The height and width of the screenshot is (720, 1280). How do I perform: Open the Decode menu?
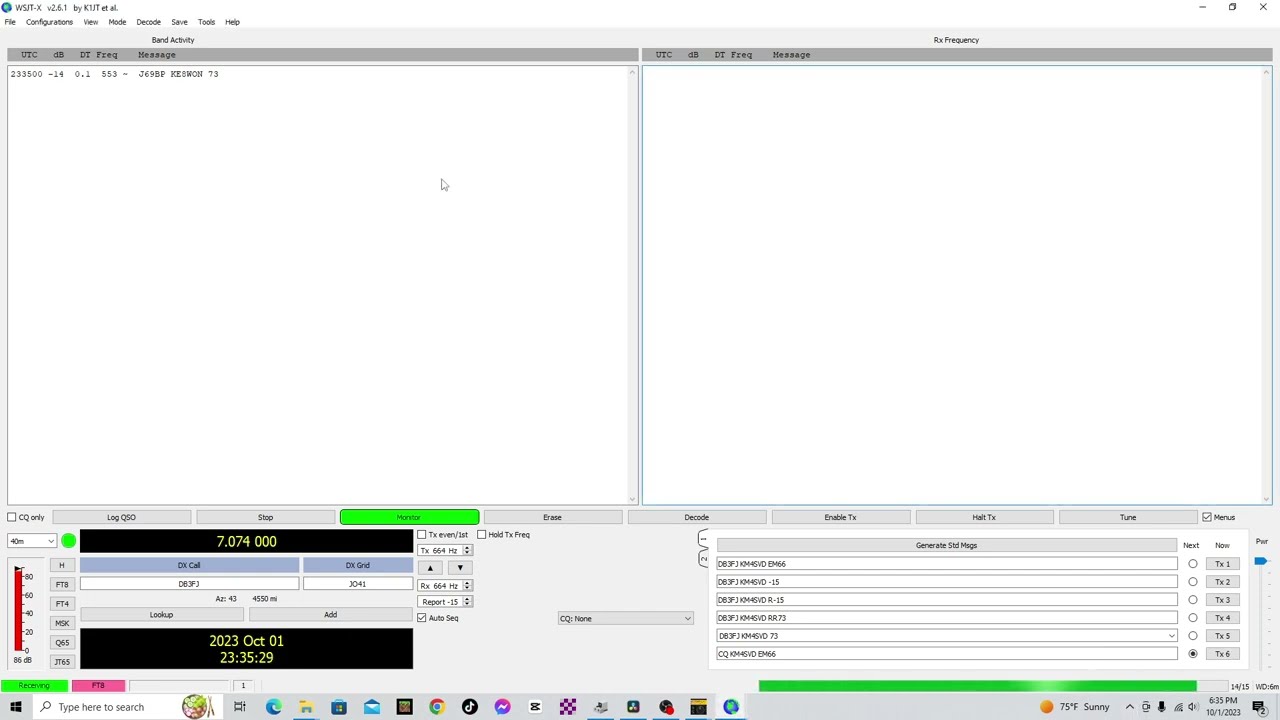coord(148,22)
